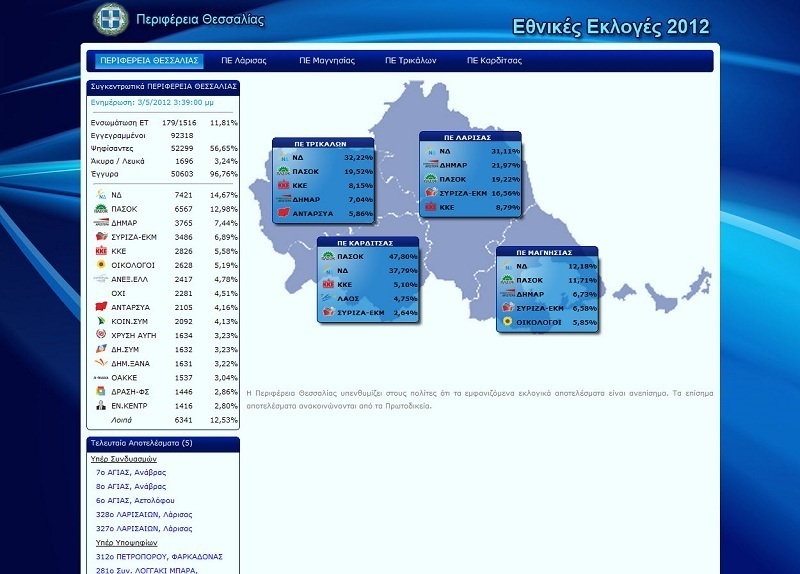Click the Greek emblem logo in header
The image size is (800, 574).
coord(111,19)
